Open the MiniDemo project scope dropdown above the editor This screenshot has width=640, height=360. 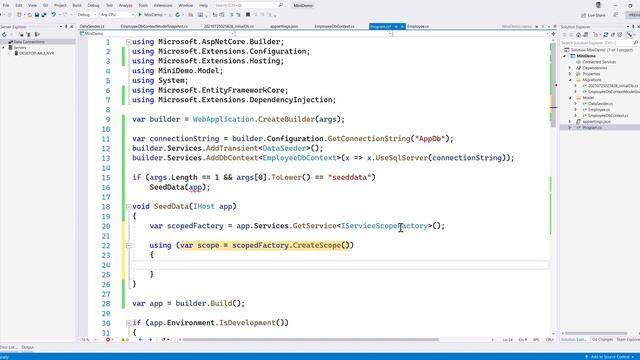157,34
